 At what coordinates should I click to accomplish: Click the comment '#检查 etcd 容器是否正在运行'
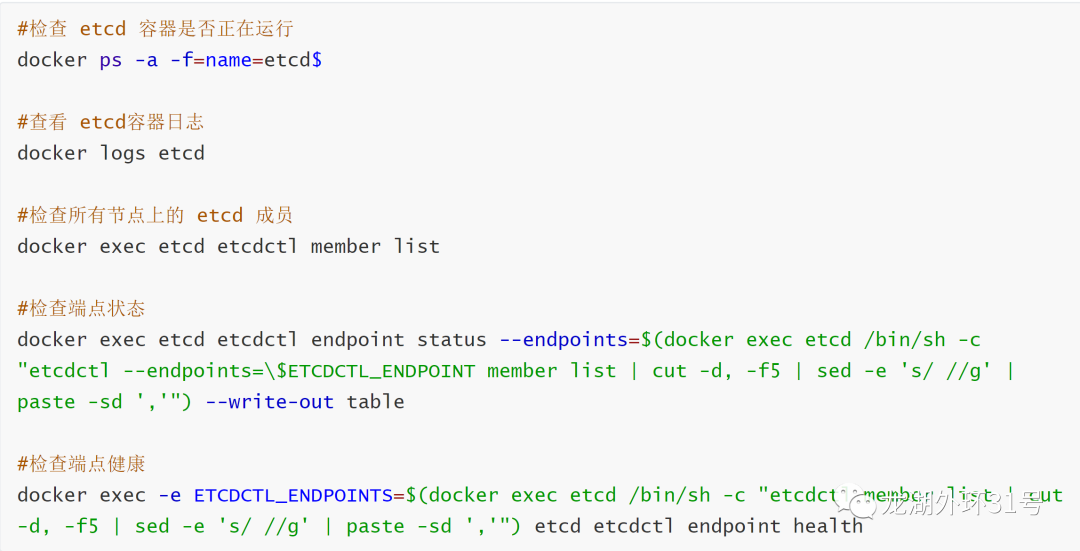(155, 29)
